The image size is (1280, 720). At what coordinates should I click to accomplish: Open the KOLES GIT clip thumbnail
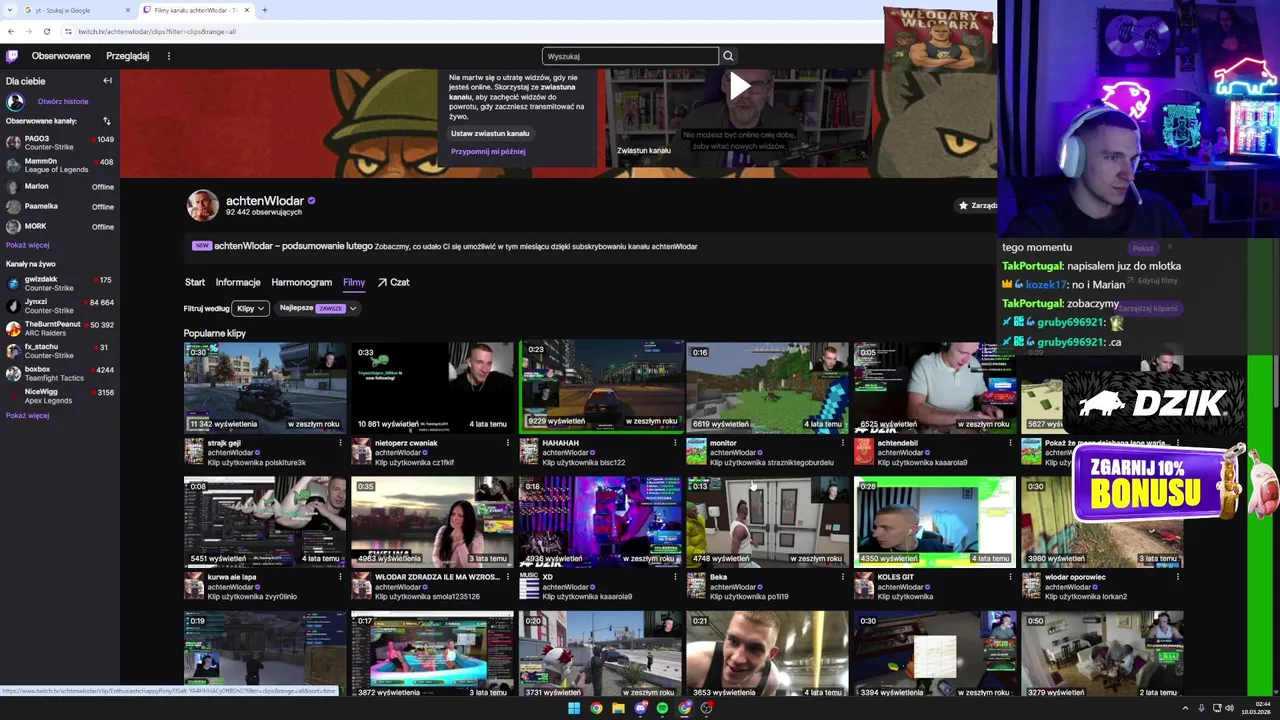(934, 522)
